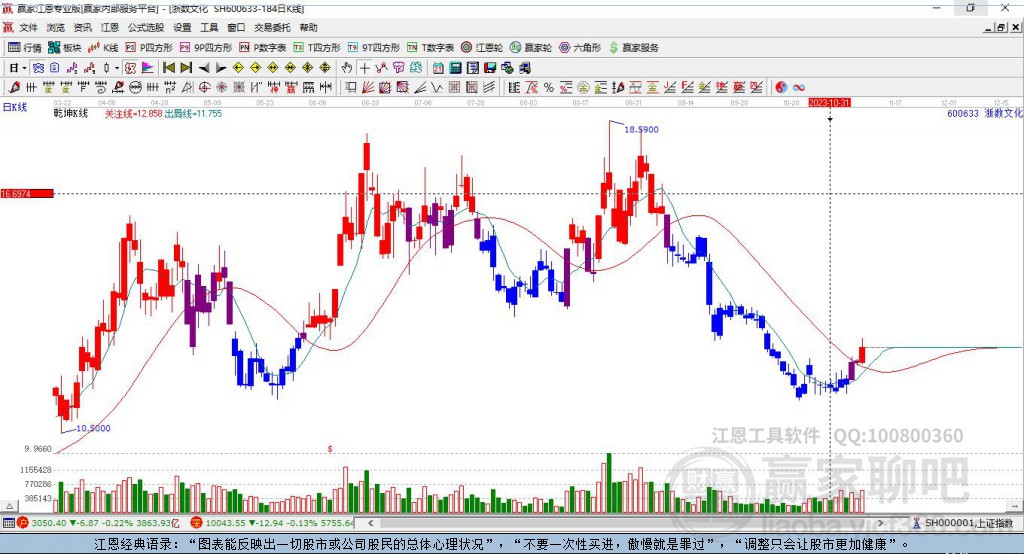Expand the volume panel up-arrow button
This screenshot has height=554, width=1024.
coord(9,506)
